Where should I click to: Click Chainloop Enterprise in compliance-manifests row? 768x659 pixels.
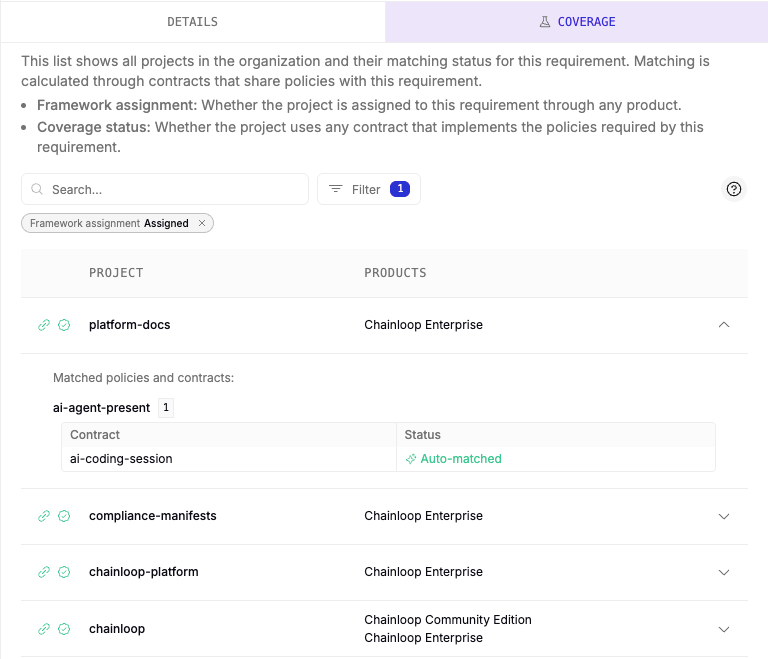[423, 516]
